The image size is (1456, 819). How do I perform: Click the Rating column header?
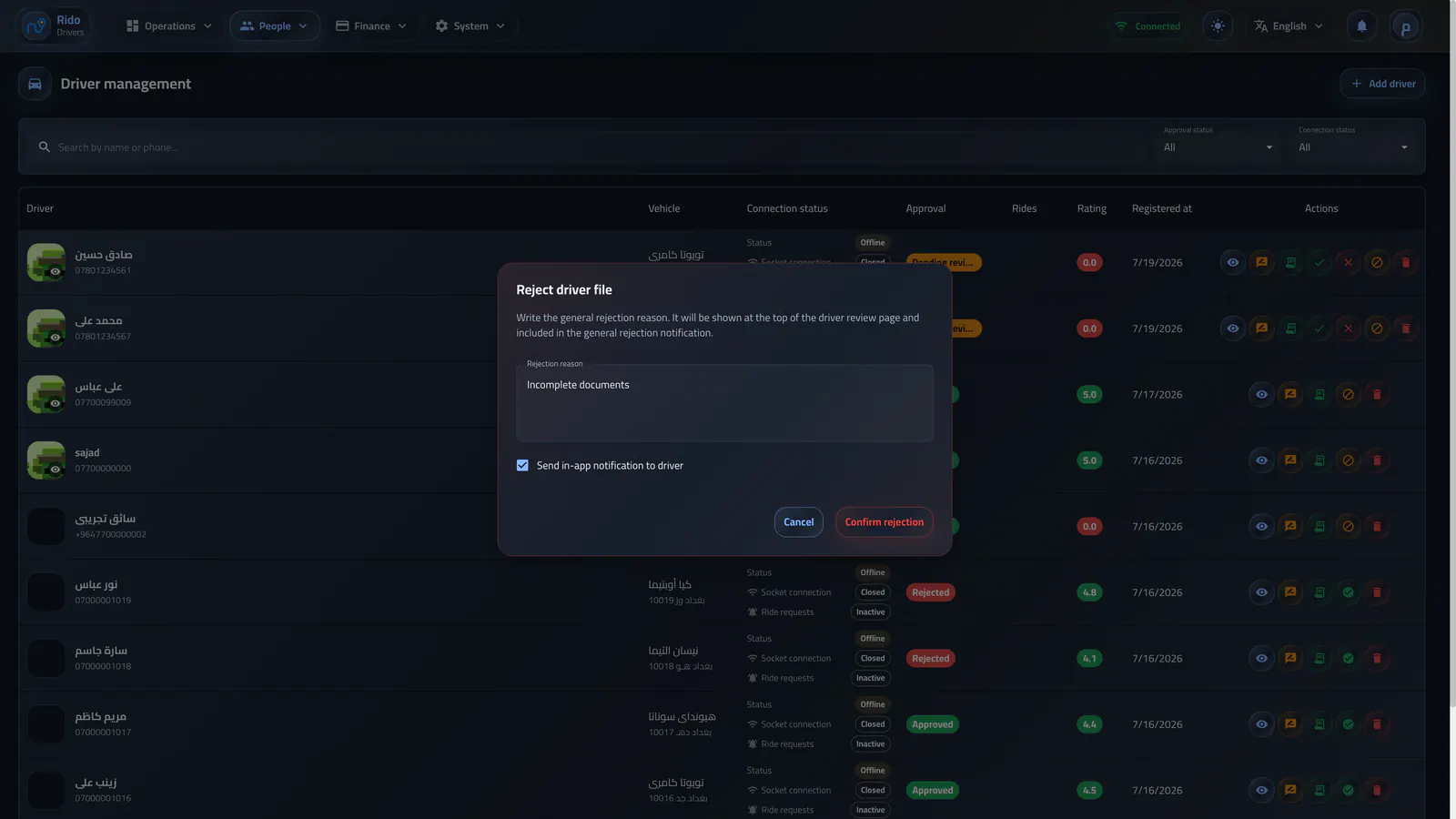point(1091,208)
